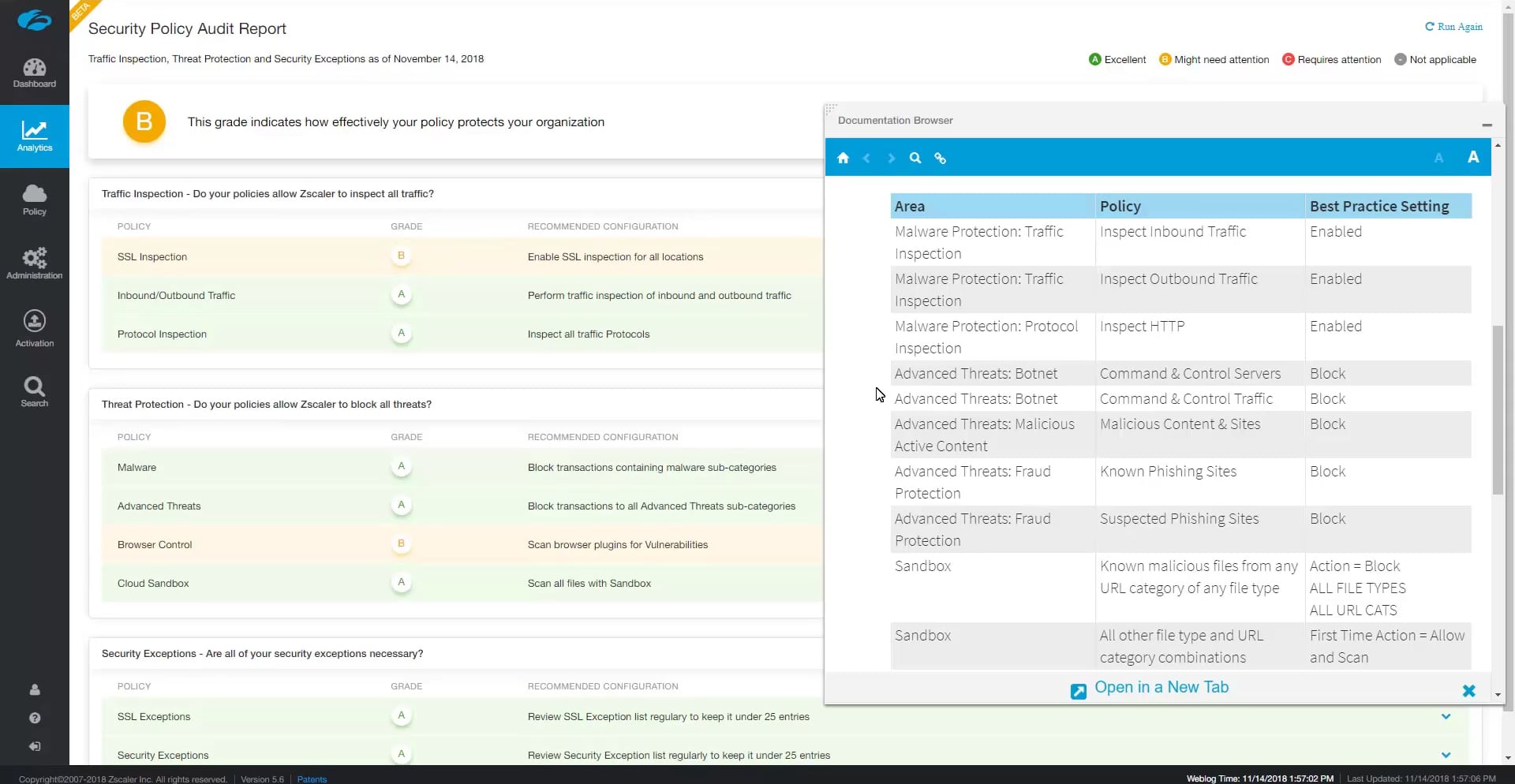The width and height of the screenshot is (1515, 784).
Task: Select the Inbound/Outbound Traffic policy row
Action: pyautogui.click(x=462, y=296)
